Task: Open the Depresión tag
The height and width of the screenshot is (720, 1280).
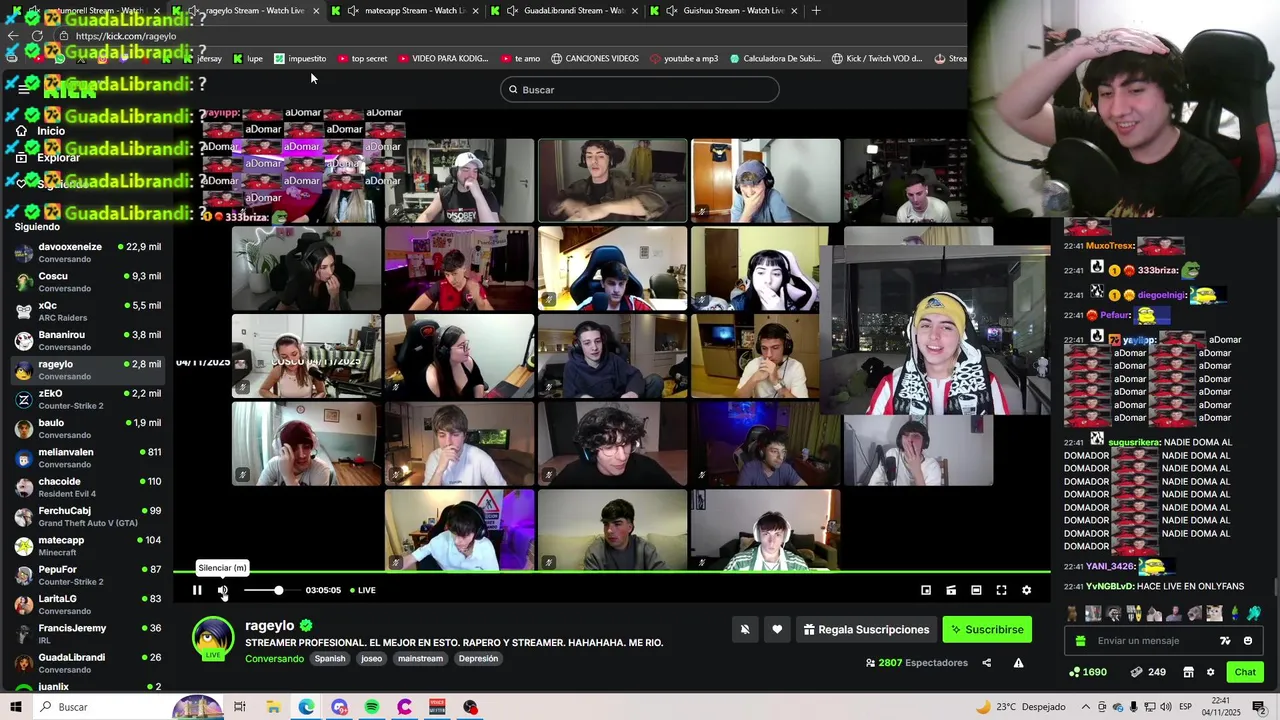Action: point(478,659)
